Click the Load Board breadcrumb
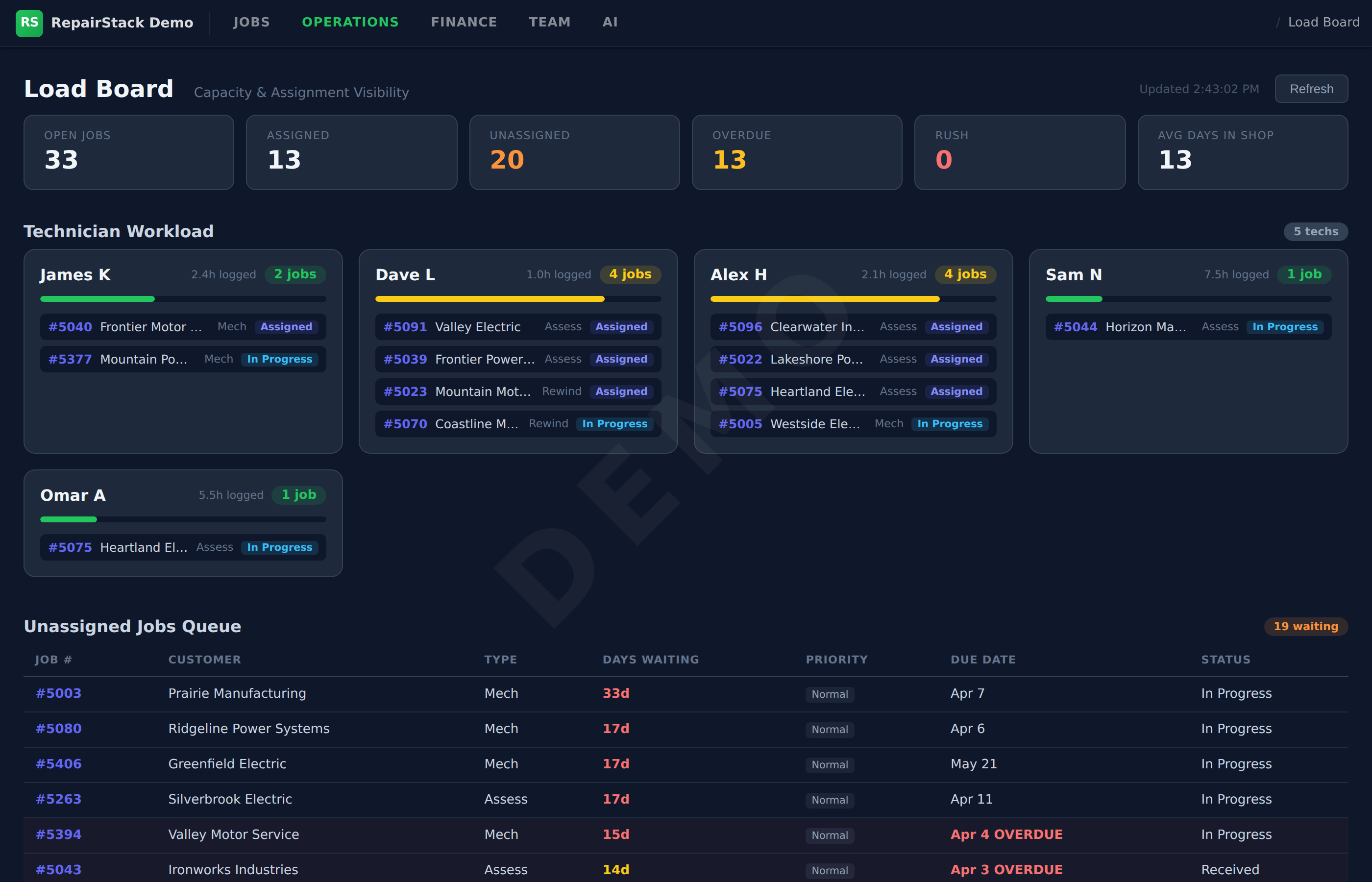Viewport: 1372px width, 882px height. pyautogui.click(x=1323, y=23)
